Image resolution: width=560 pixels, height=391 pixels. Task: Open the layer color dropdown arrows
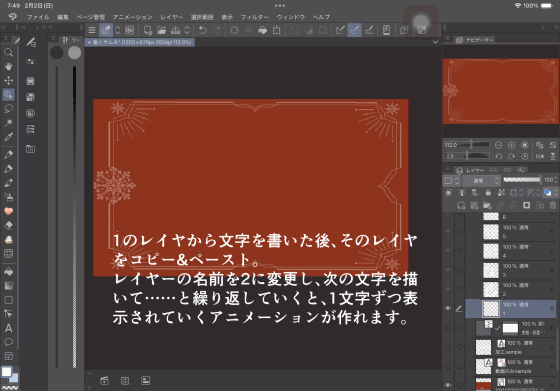point(556,193)
